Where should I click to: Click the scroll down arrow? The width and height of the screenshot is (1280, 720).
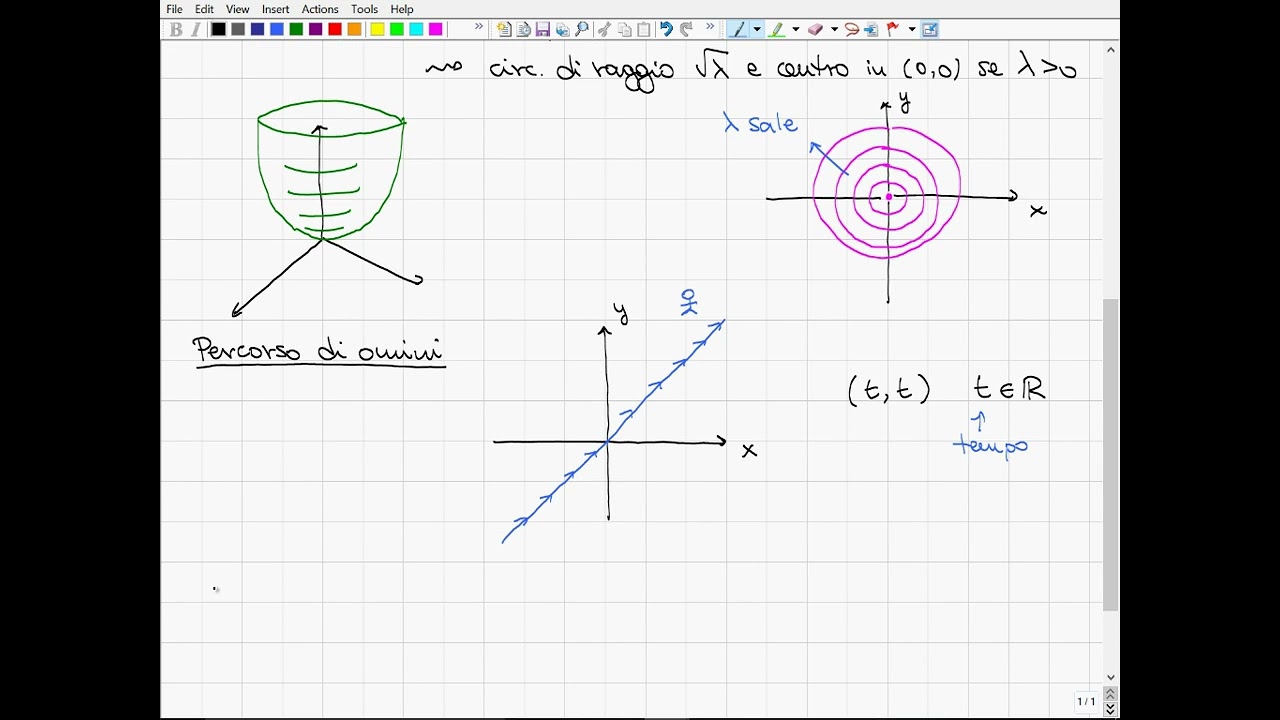pos(1111,677)
